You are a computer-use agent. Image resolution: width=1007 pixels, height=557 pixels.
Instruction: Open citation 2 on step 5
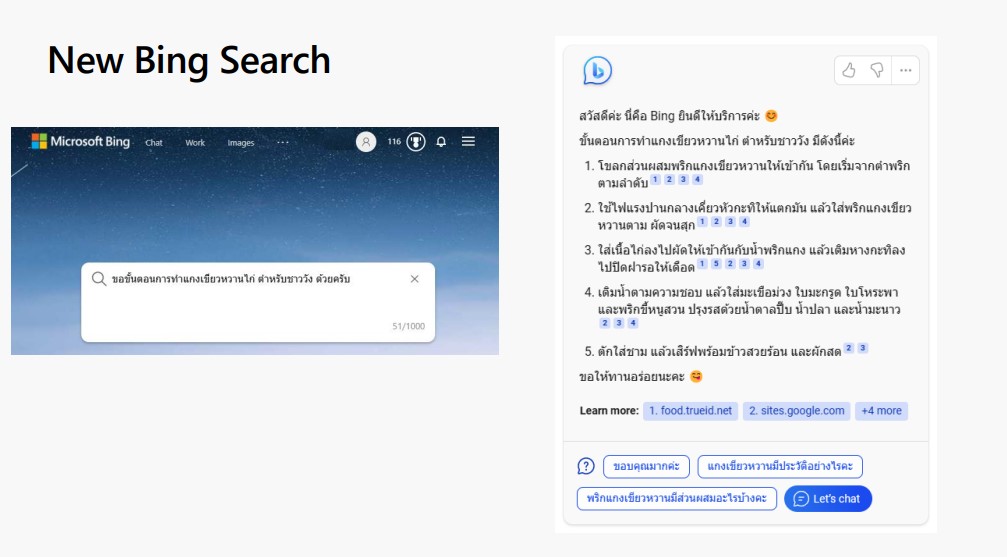[848, 348]
